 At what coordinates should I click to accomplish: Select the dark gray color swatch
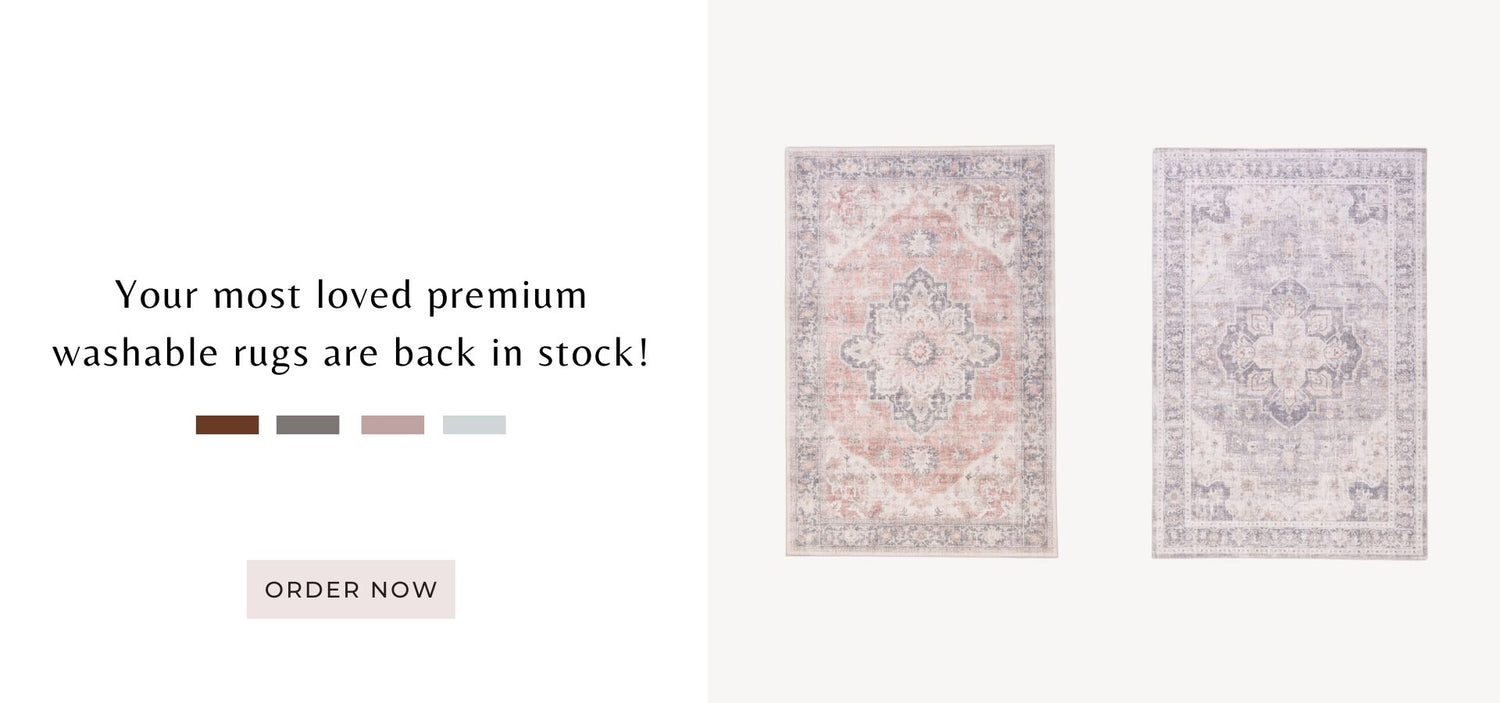tap(308, 425)
